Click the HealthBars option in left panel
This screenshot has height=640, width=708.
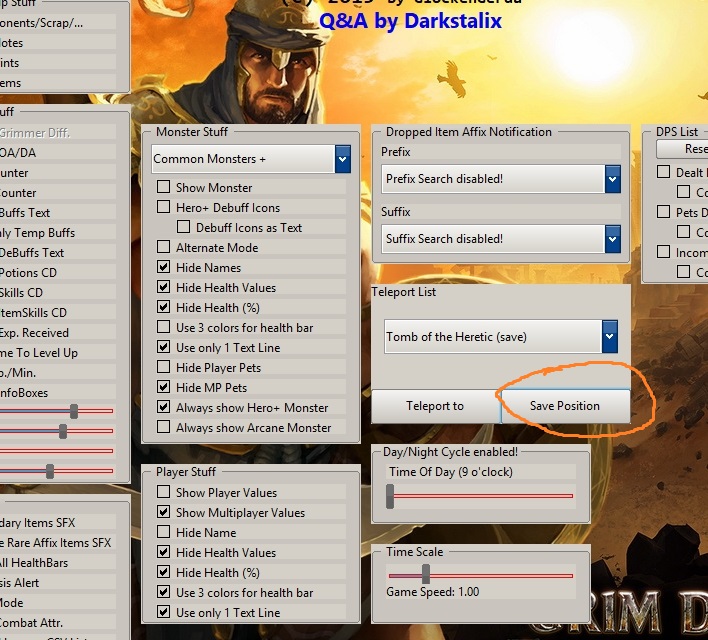(x=34, y=563)
